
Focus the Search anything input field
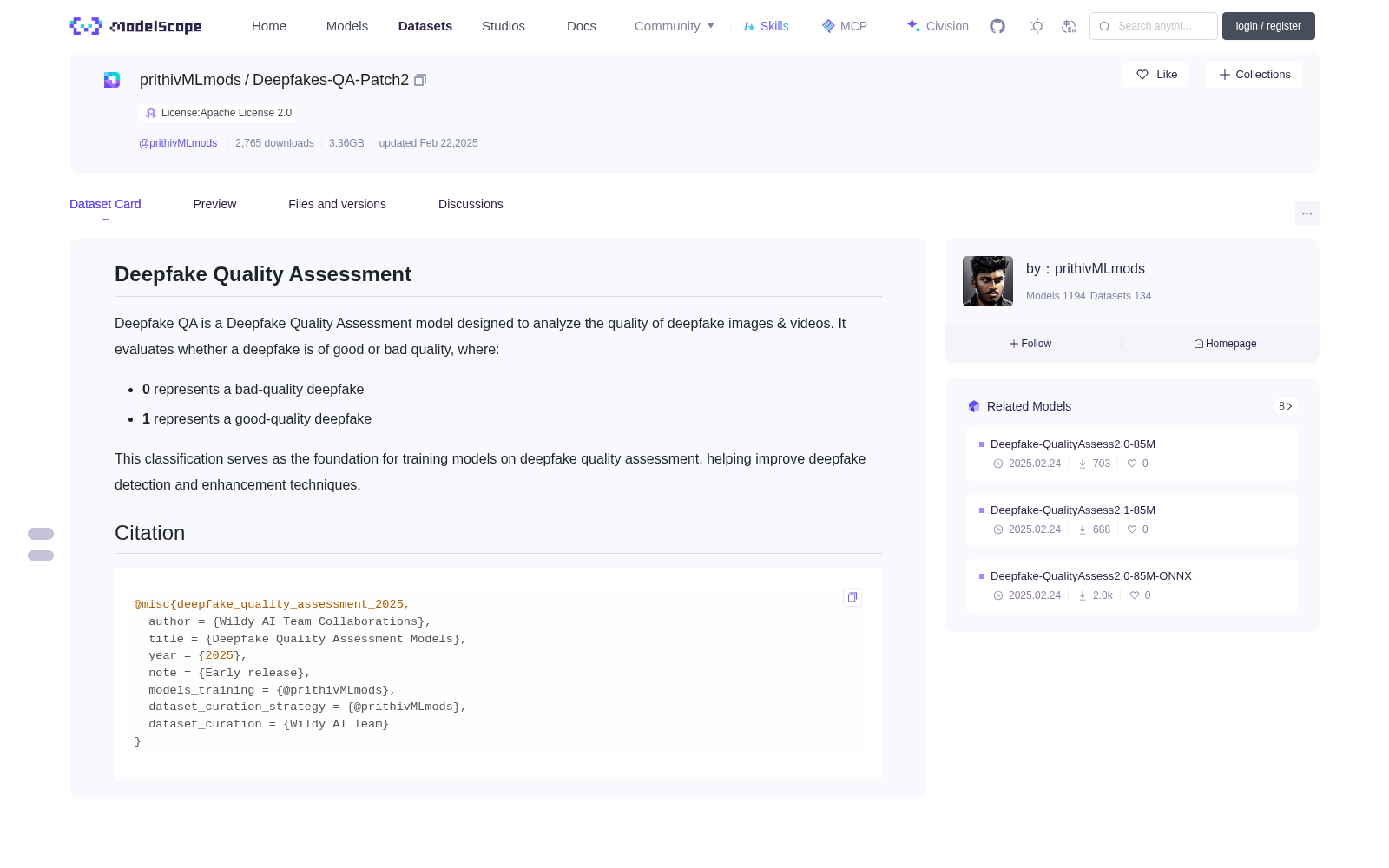[x=1154, y=26]
